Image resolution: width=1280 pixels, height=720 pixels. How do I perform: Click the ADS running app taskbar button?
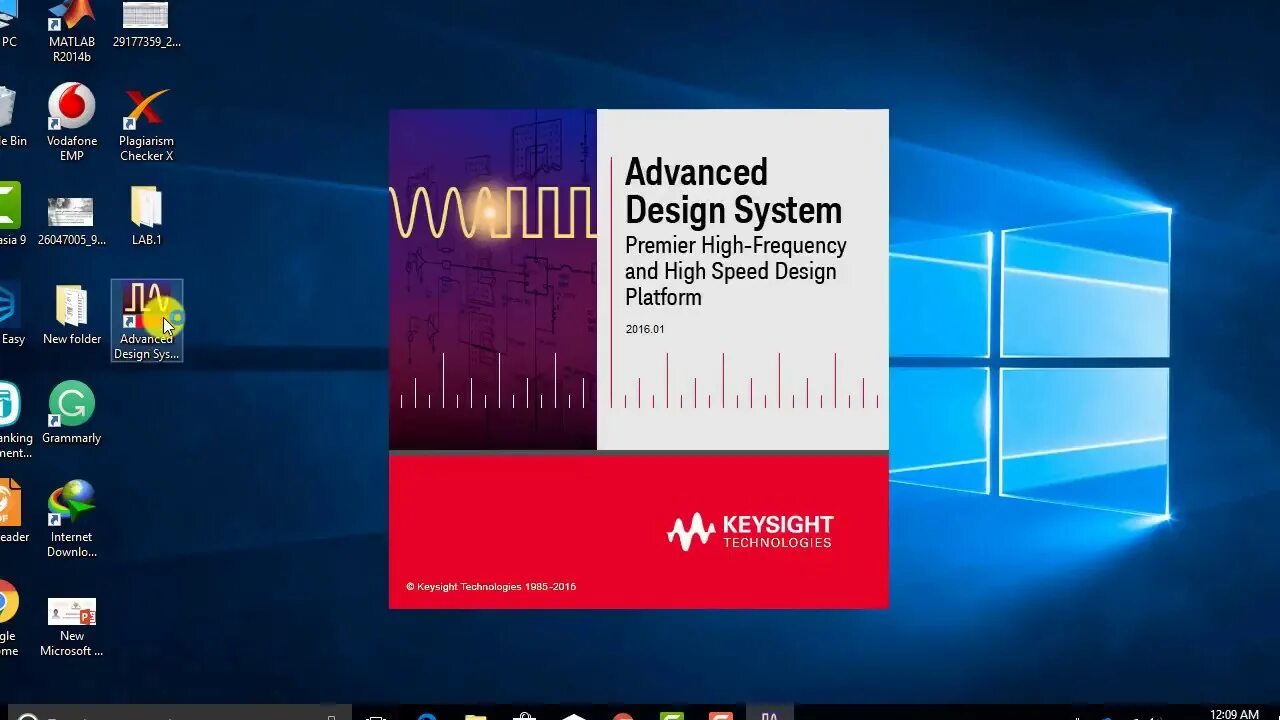769,712
